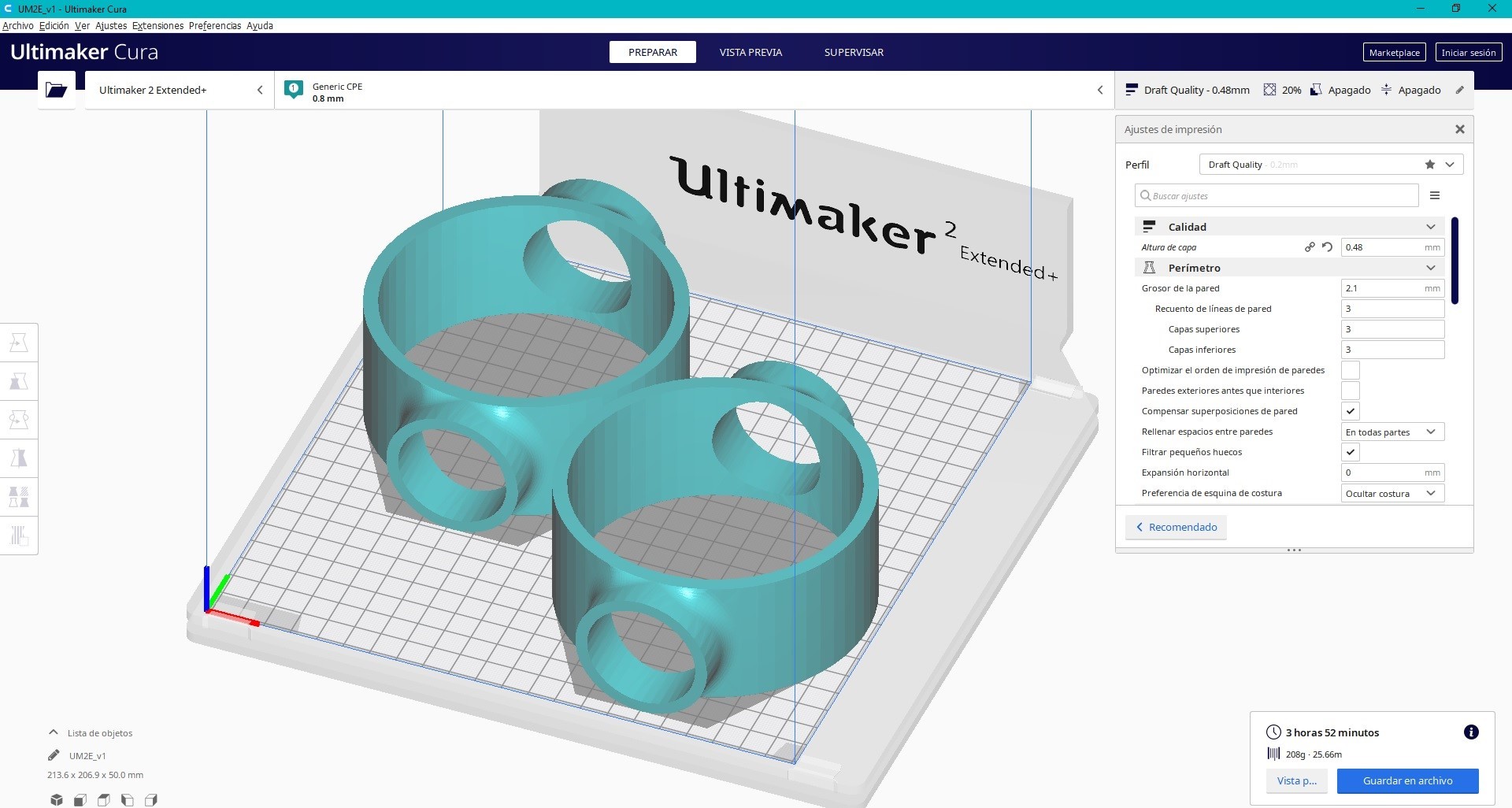Open the Perfil Draft Quality dropdown
The height and width of the screenshot is (808, 1512).
tap(1331, 165)
